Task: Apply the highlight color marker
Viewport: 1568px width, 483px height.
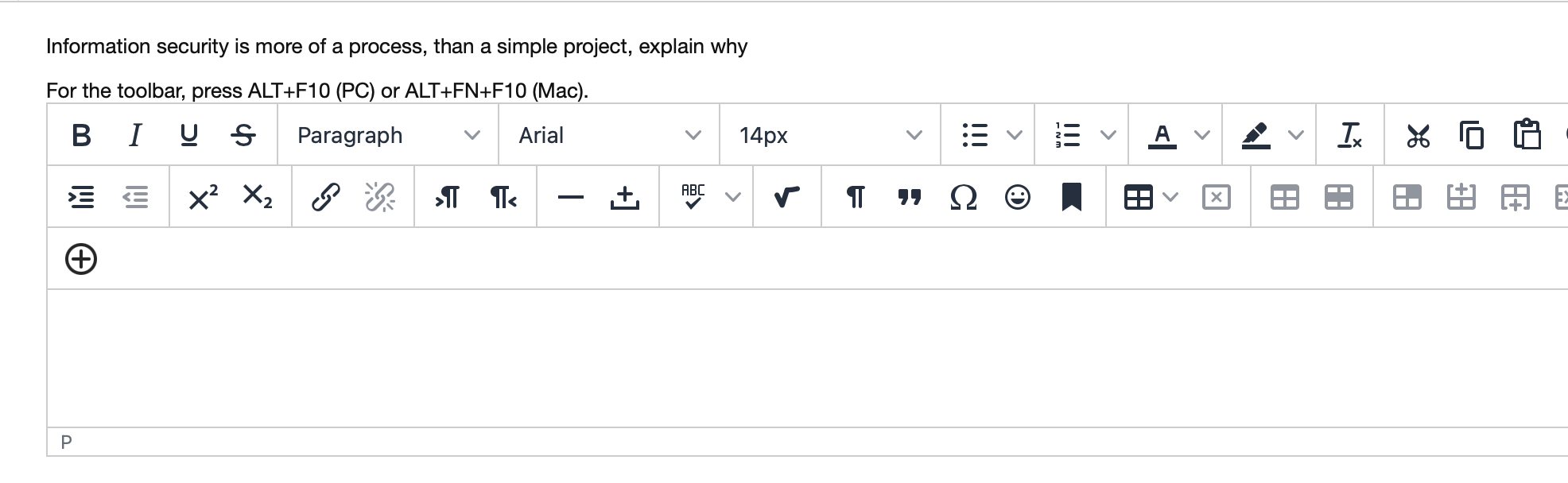Action: pyautogui.click(x=1256, y=135)
